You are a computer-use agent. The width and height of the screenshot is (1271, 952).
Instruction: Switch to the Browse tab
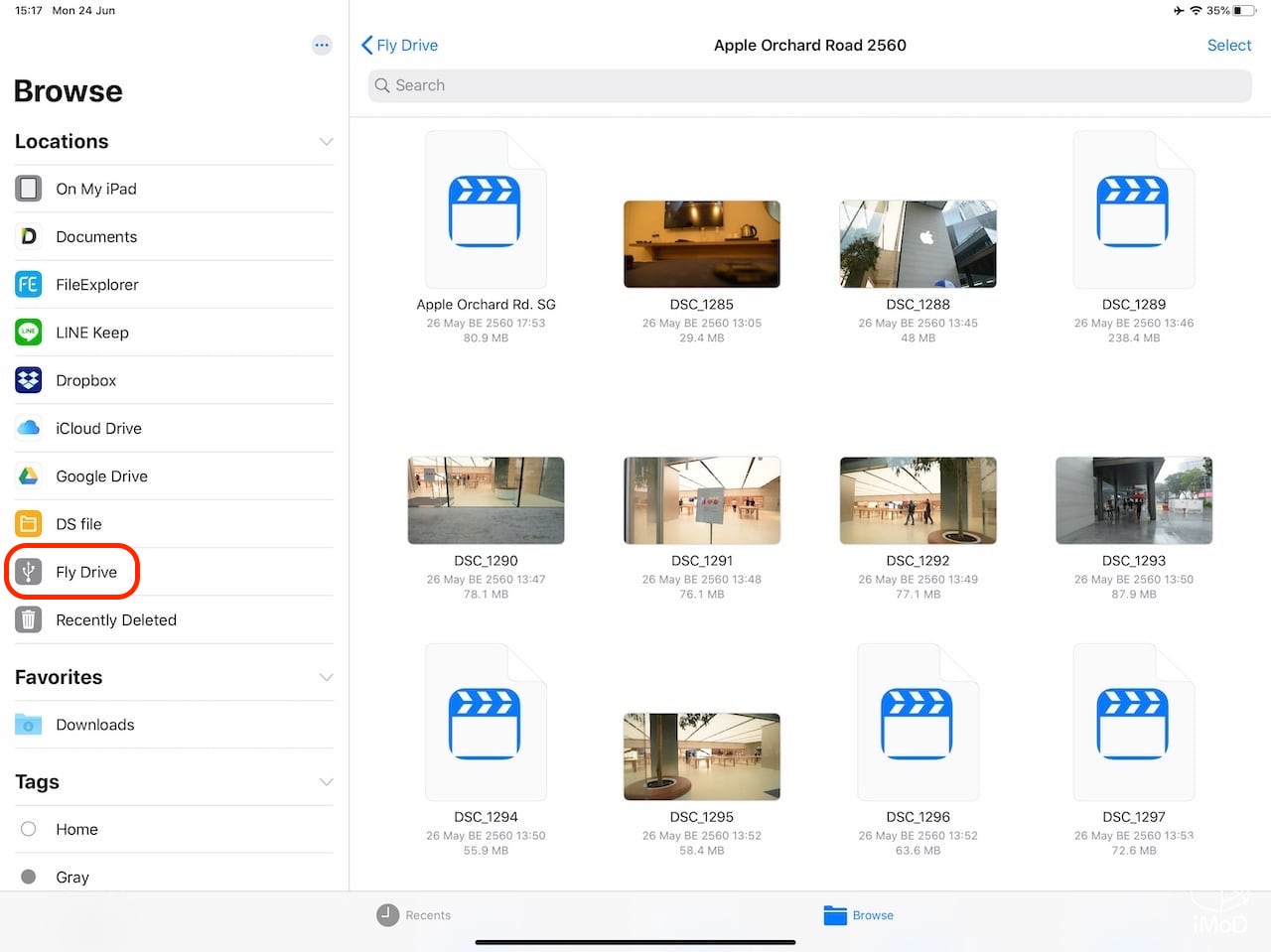tap(858, 914)
